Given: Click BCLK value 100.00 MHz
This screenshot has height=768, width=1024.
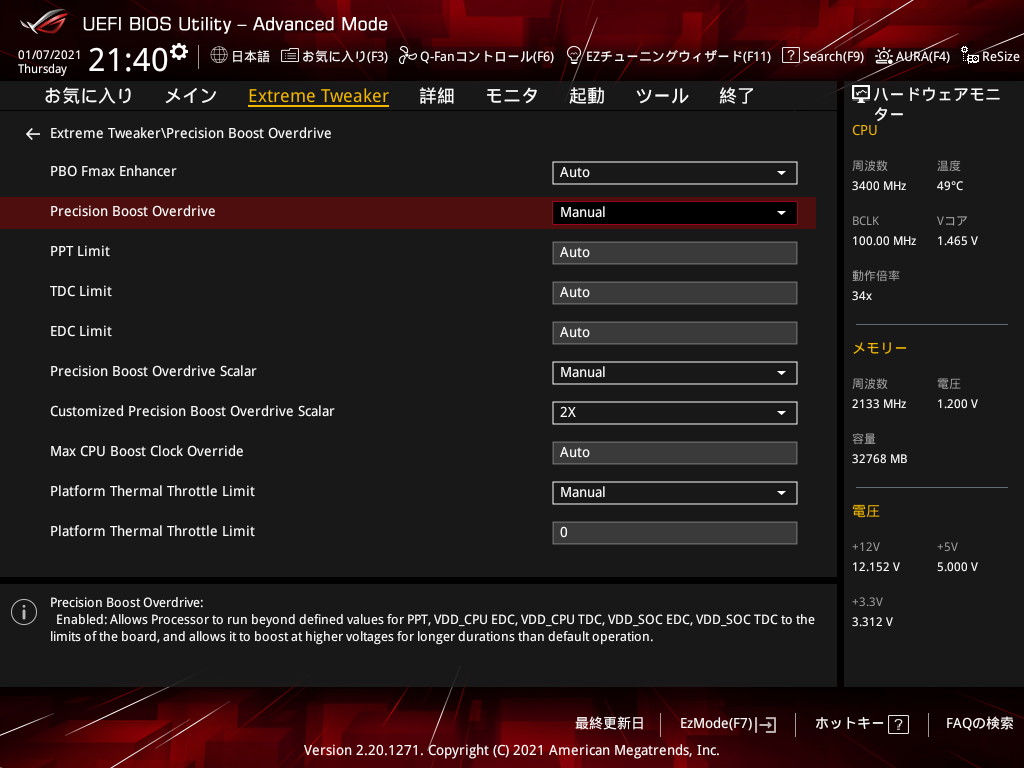Looking at the screenshot, I should coord(884,241).
